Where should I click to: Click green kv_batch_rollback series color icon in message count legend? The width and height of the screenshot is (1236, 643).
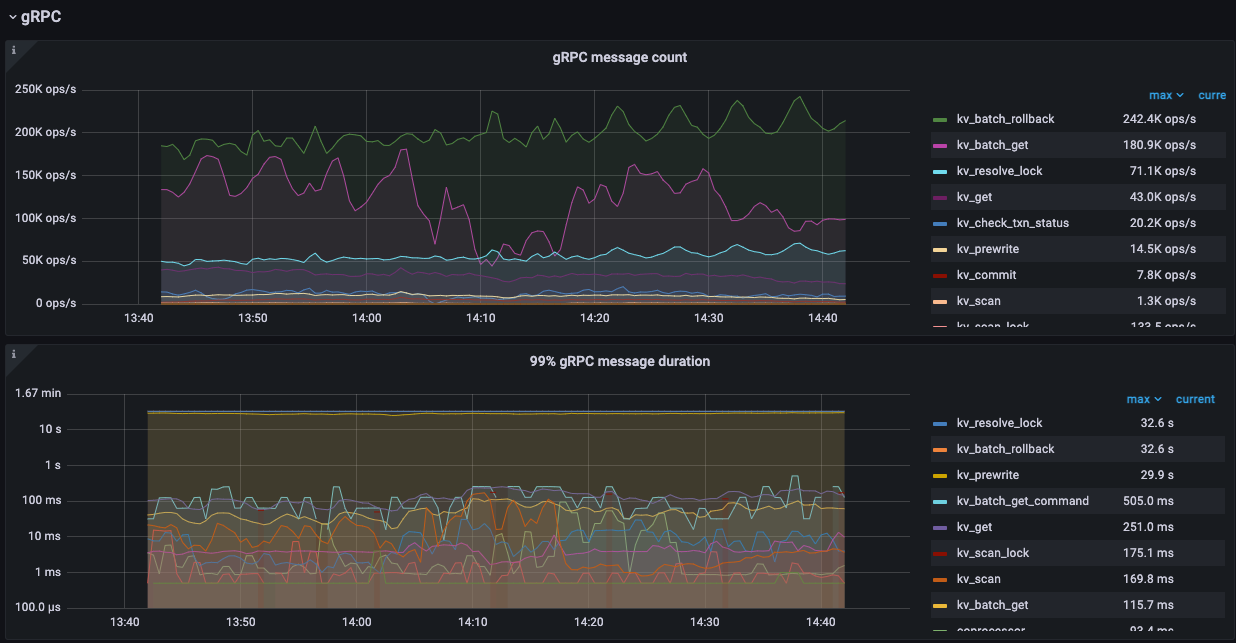pyautogui.click(x=940, y=119)
